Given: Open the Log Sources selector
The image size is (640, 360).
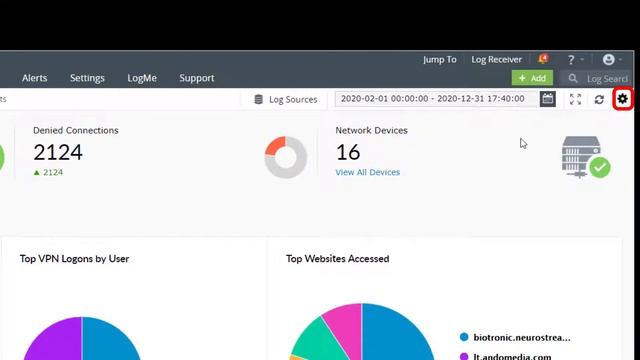Looking at the screenshot, I should point(286,99).
